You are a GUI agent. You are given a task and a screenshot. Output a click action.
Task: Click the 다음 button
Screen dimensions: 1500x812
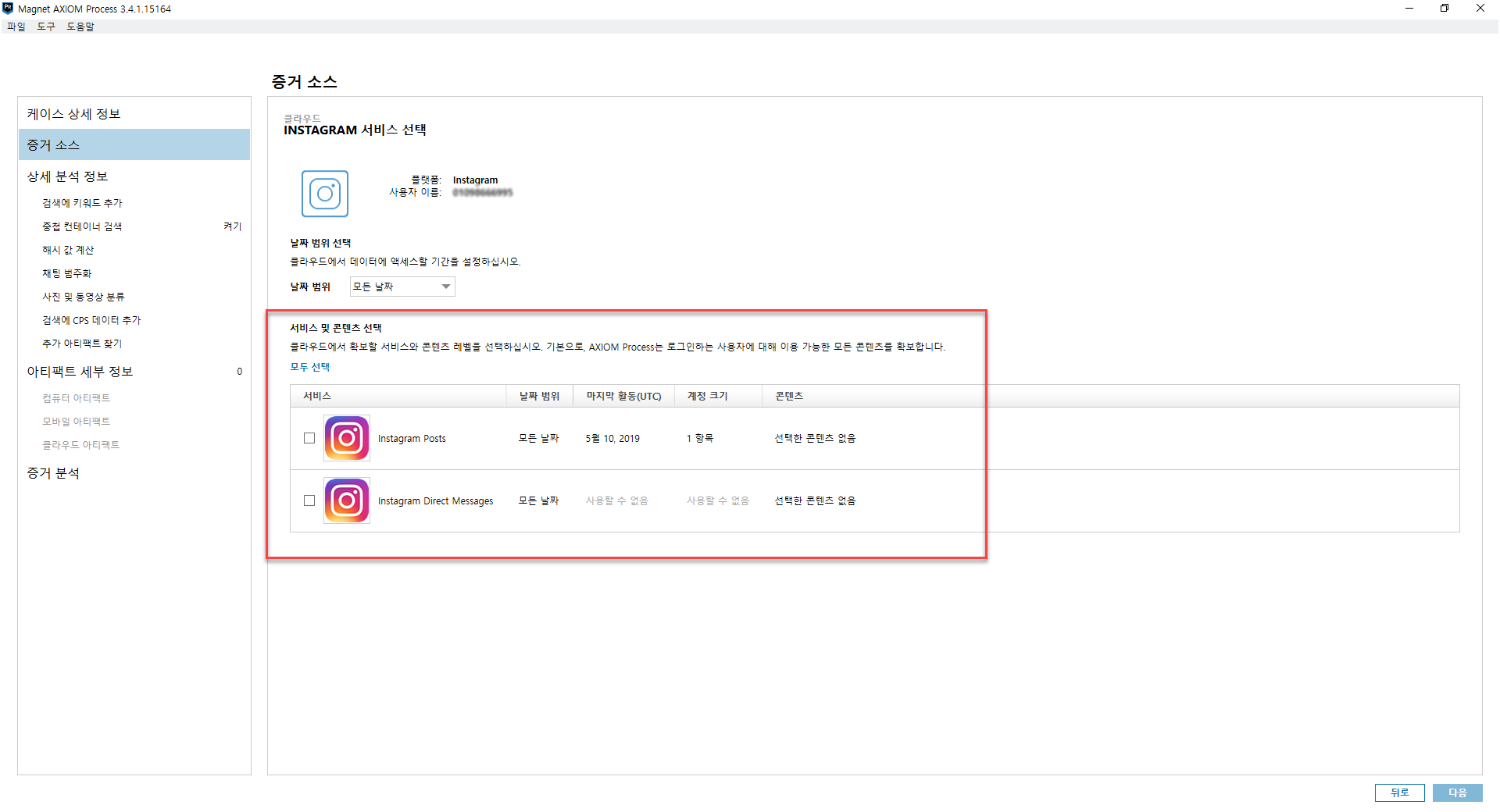1457,792
